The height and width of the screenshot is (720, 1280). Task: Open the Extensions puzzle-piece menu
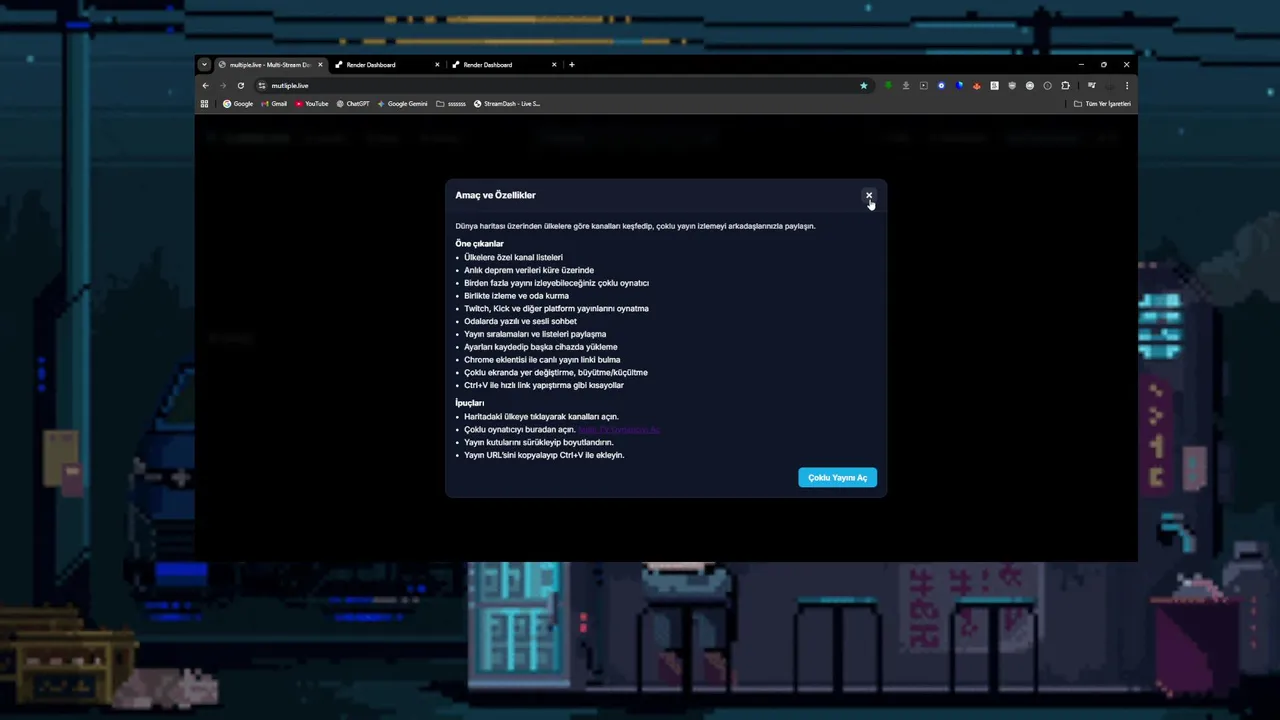click(1066, 86)
